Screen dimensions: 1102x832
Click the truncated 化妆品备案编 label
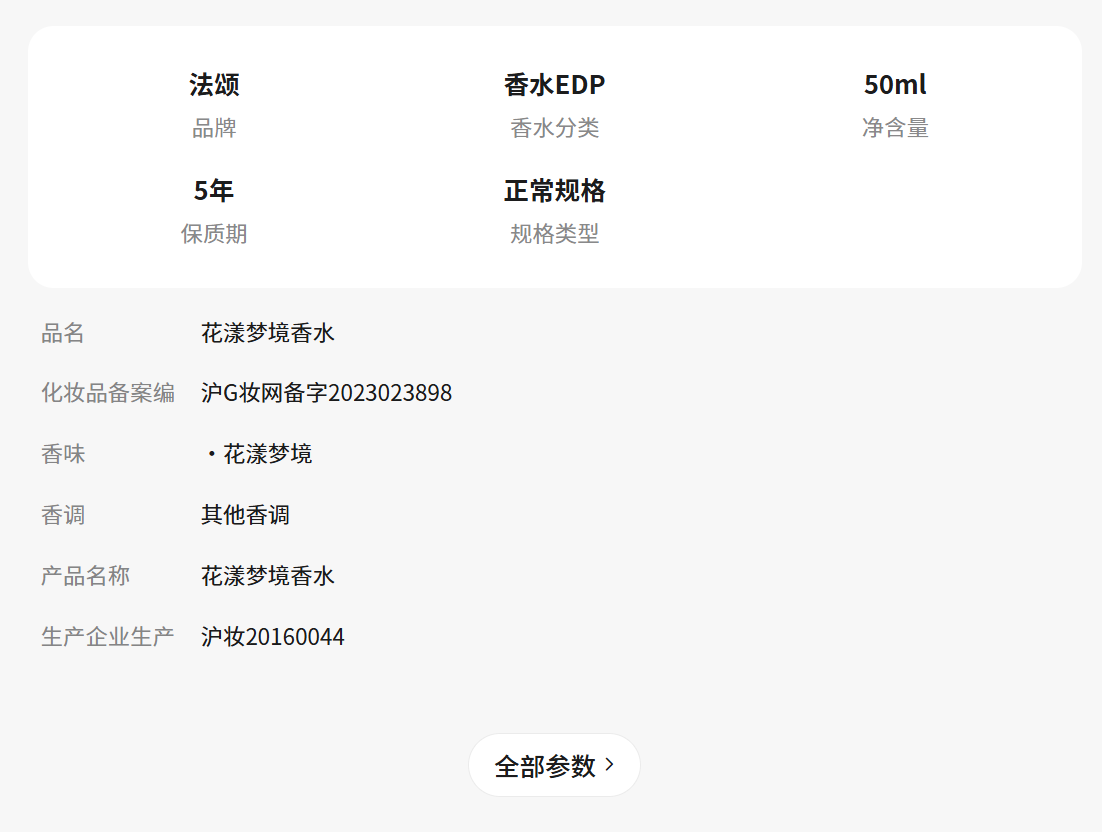coord(108,393)
